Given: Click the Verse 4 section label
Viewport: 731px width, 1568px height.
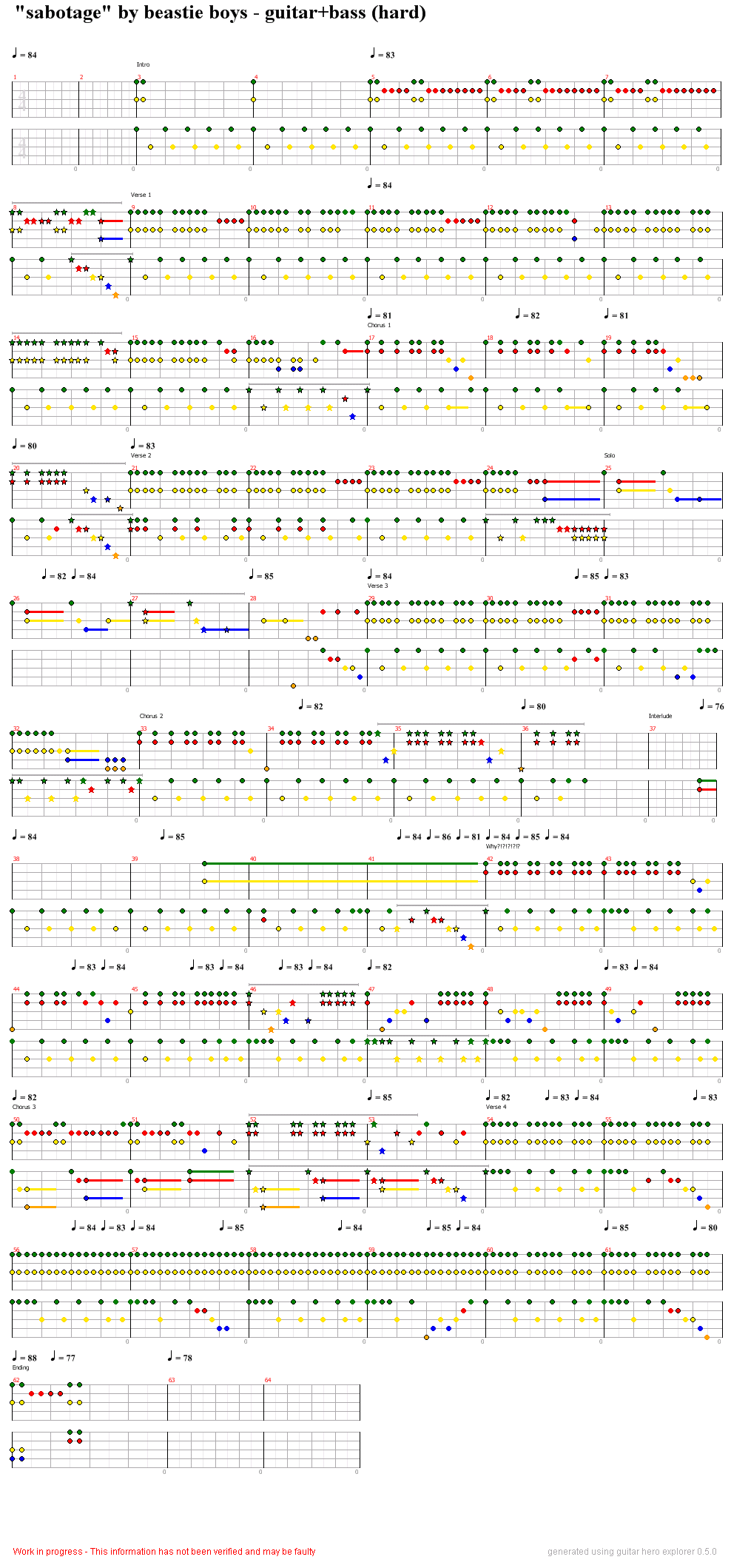Looking at the screenshot, I should pyautogui.click(x=496, y=1107).
